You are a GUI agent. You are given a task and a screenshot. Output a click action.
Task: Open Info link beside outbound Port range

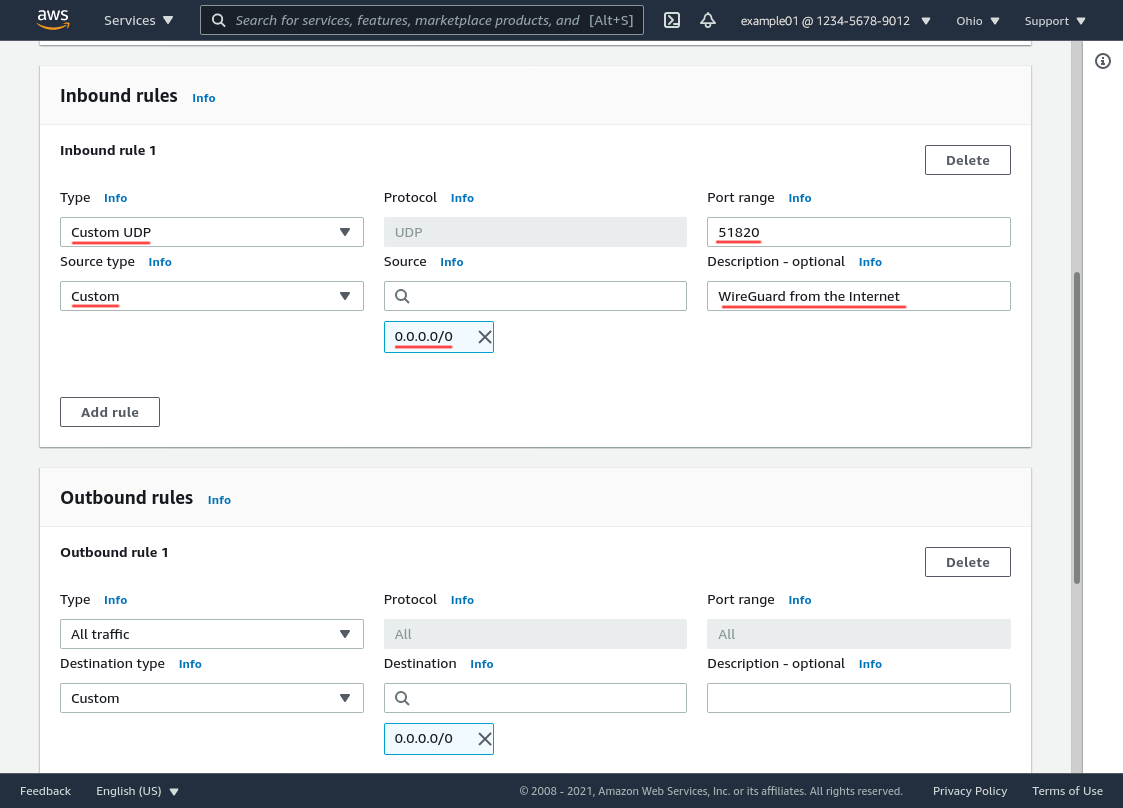tap(800, 600)
